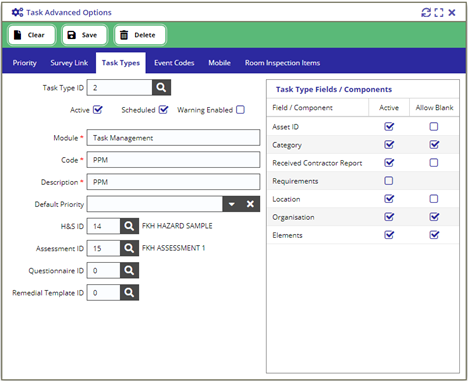Enable Requirements Active checkbox
Screen dimensions: 468x381
pos(389,181)
